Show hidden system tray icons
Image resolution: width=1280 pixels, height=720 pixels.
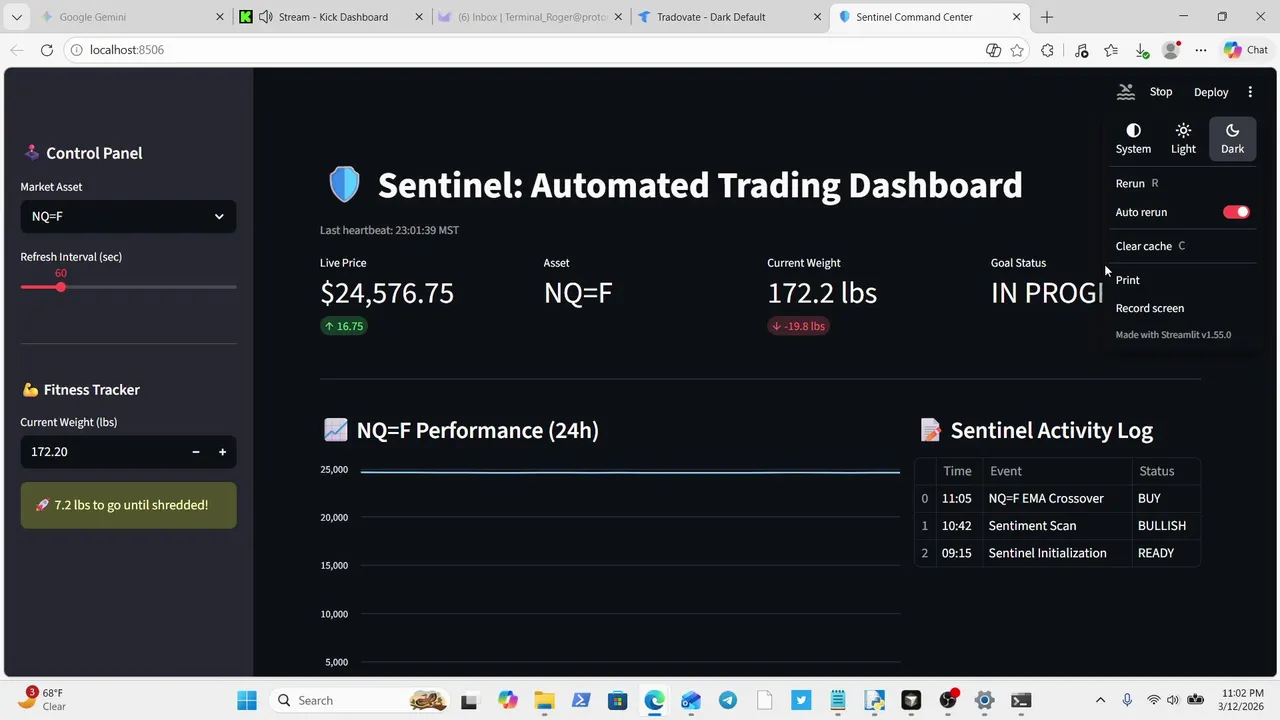click(x=1101, y=700)
